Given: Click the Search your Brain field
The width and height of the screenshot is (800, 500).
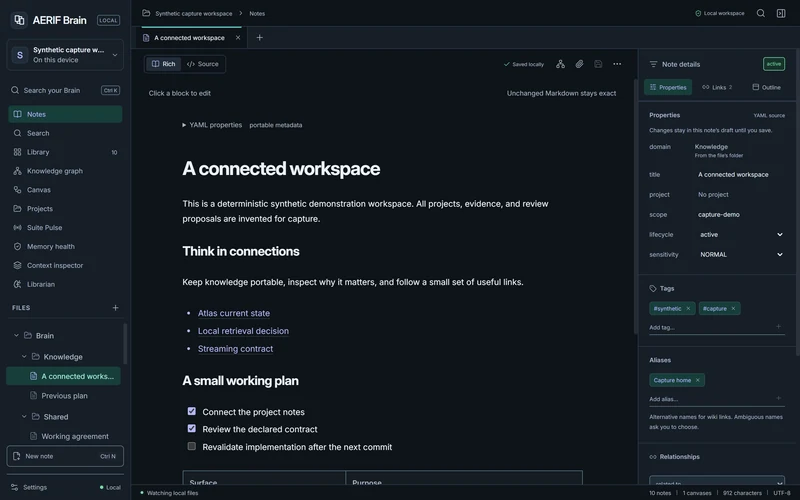Looking at the screenshot, I should point(65,90).
